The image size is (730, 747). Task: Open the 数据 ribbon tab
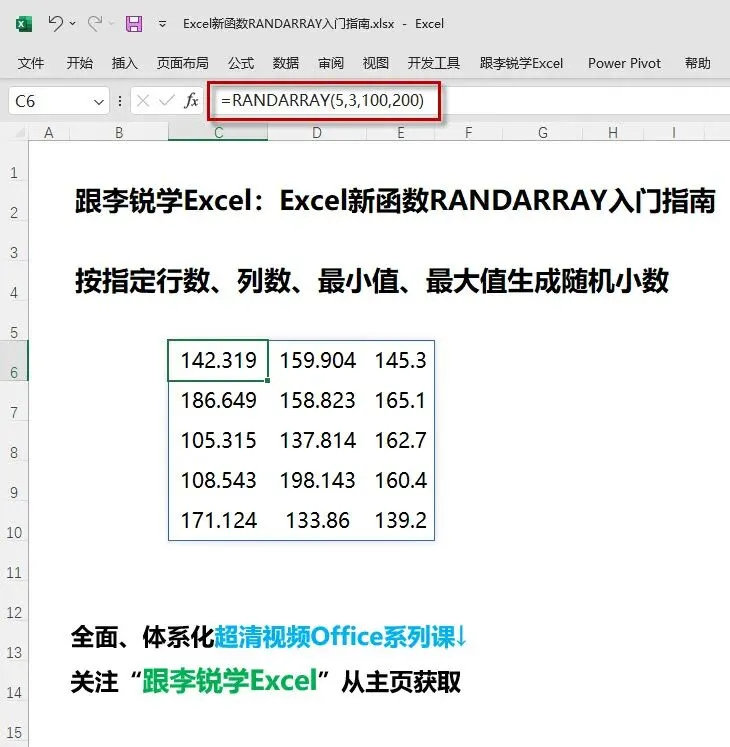286,63
